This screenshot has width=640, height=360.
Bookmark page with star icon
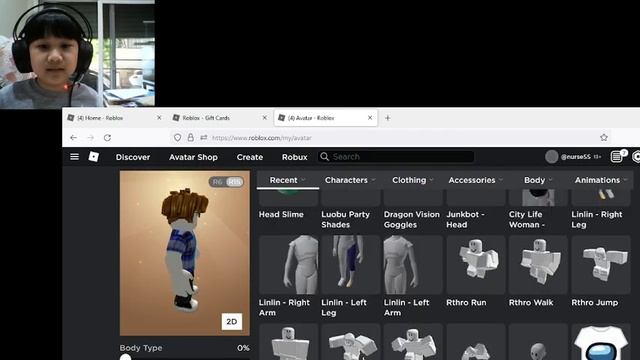(604, 138)
